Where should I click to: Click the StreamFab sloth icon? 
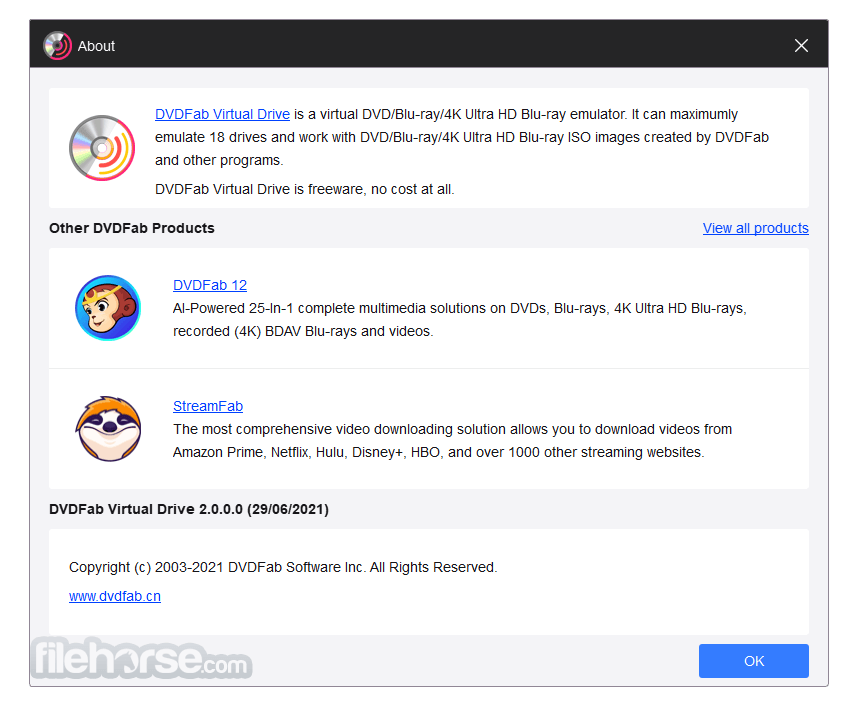(108, 429)
